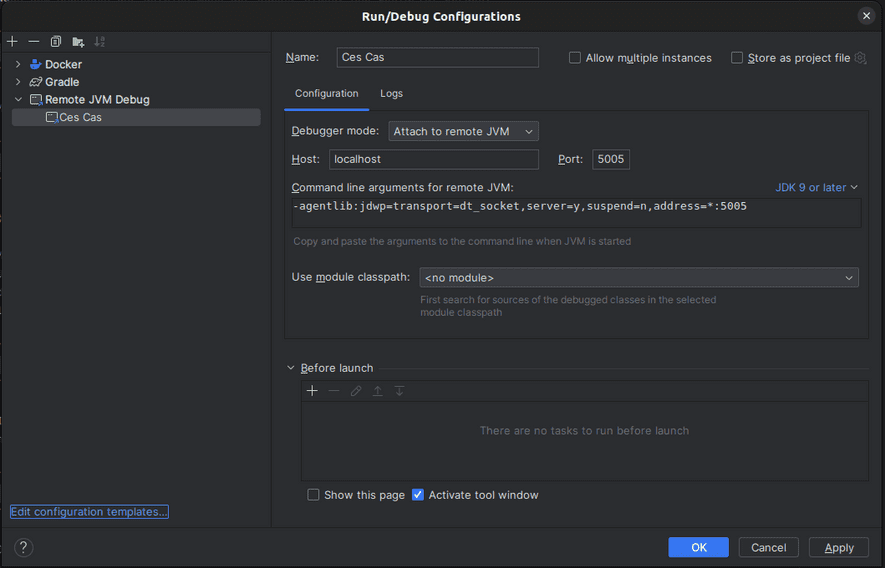This screenshot has height=568, width=885.
Task: Click the Name input field
Action: pyautogui.click(x=437, y=57)
